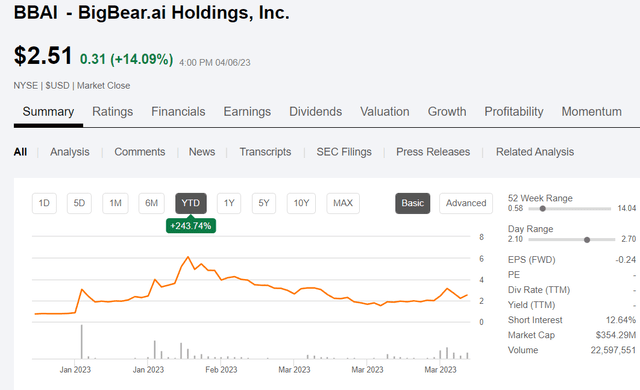This screenshot has height=390, width=640.
Task: Open the Summary tab
Action: 48,112
